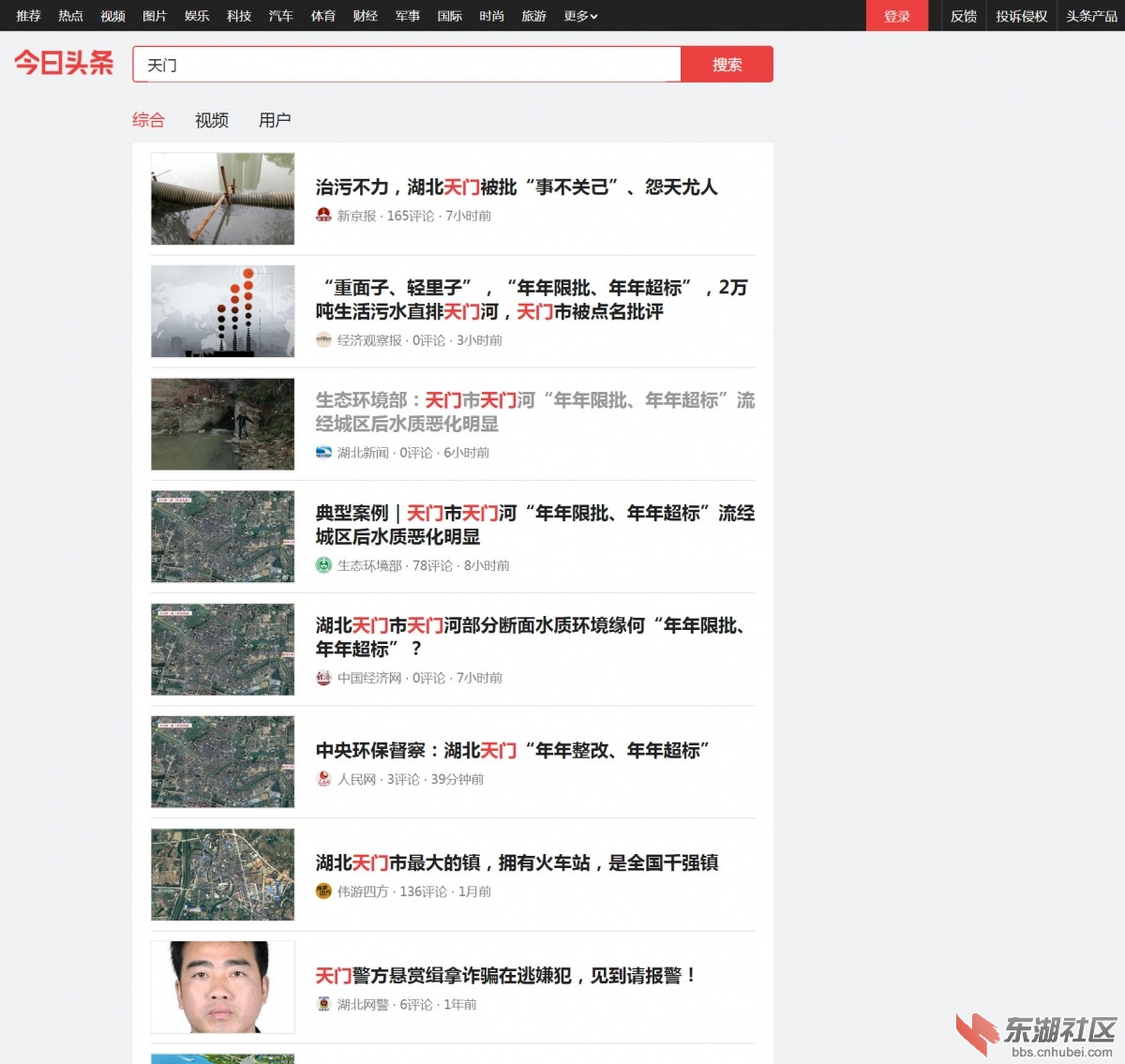Click the 湖北网警 source name
1125x1064 pixels.
pyautogui.click(x=363, y=1004)
